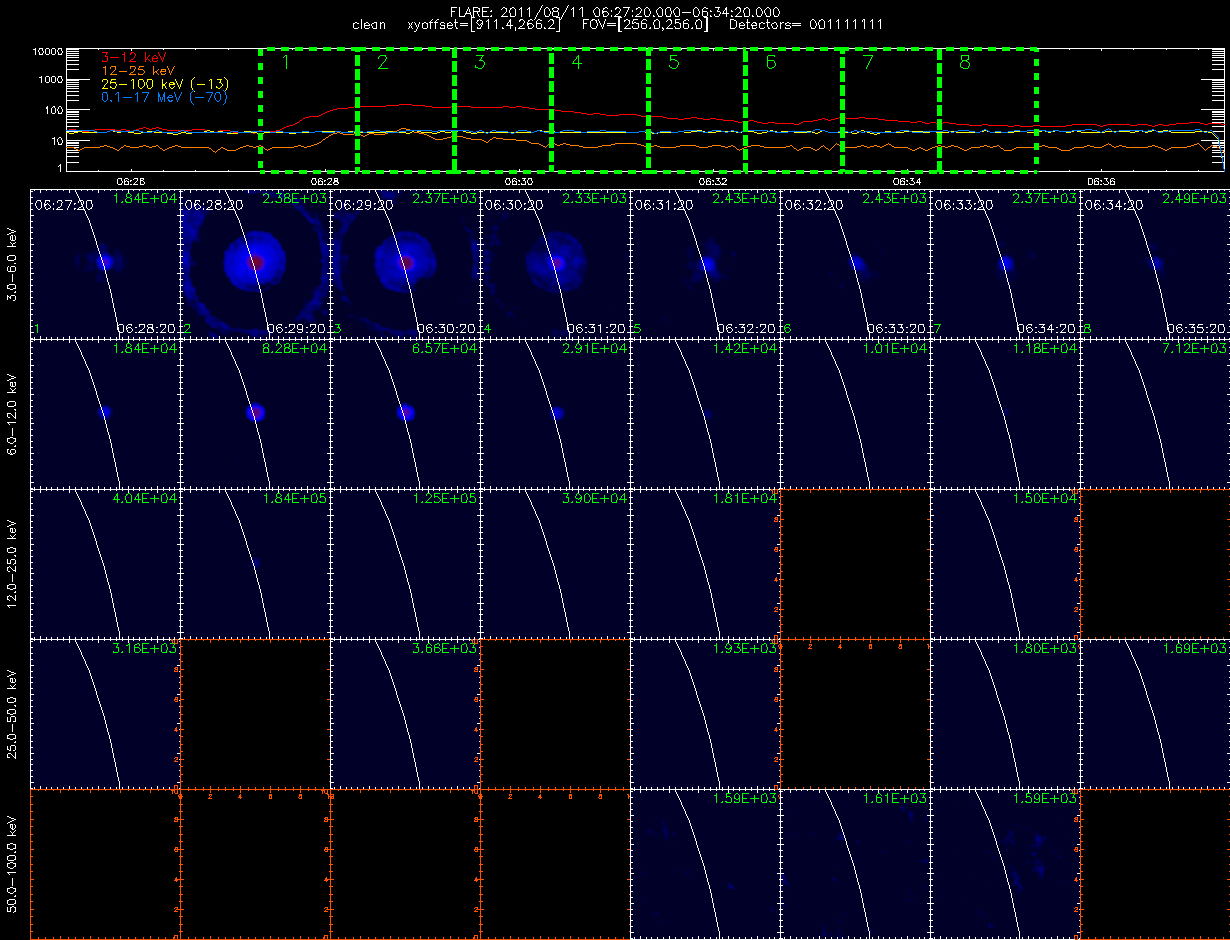Open the 50.0-100.0 keV image for interval 7
The width and height of the screenshot is (1230, 940).
[1005, 863]
